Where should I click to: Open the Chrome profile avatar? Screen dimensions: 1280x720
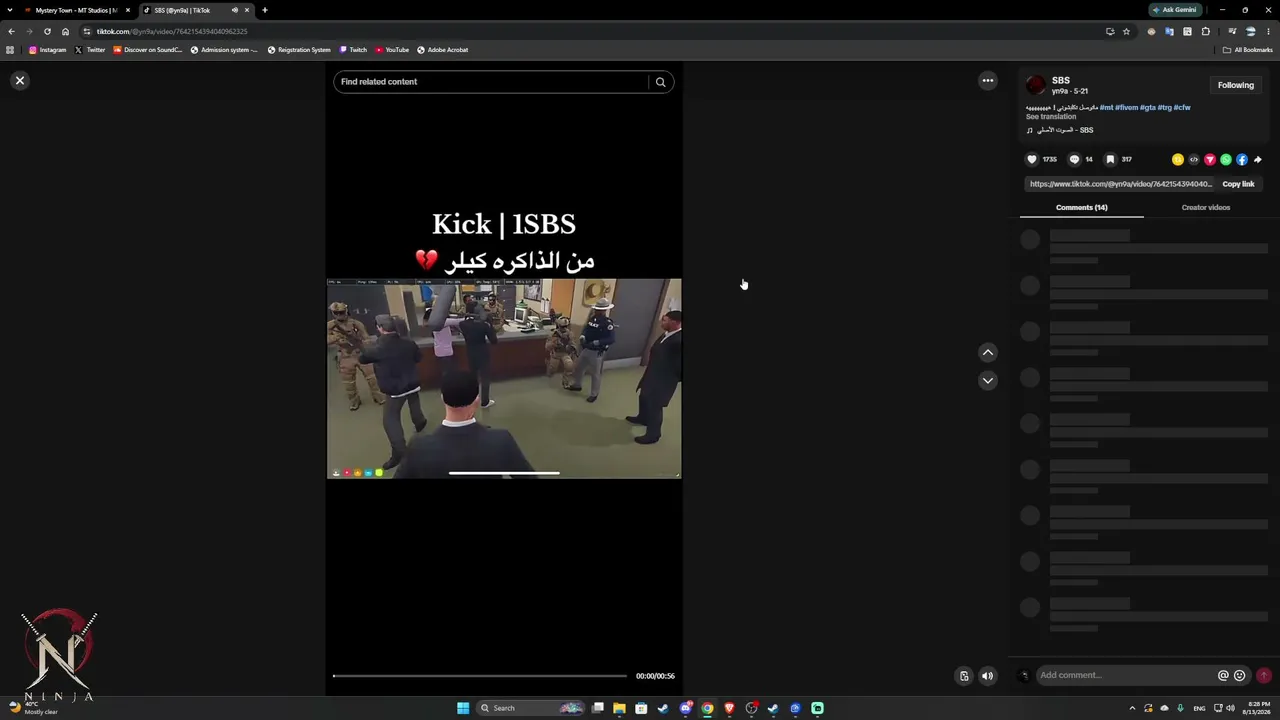(x=1250, y=31)
